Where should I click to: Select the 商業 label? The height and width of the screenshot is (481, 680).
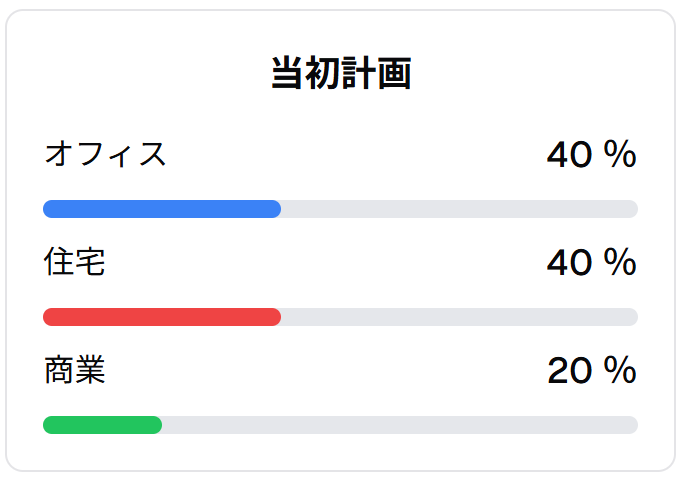click(75, 370)
